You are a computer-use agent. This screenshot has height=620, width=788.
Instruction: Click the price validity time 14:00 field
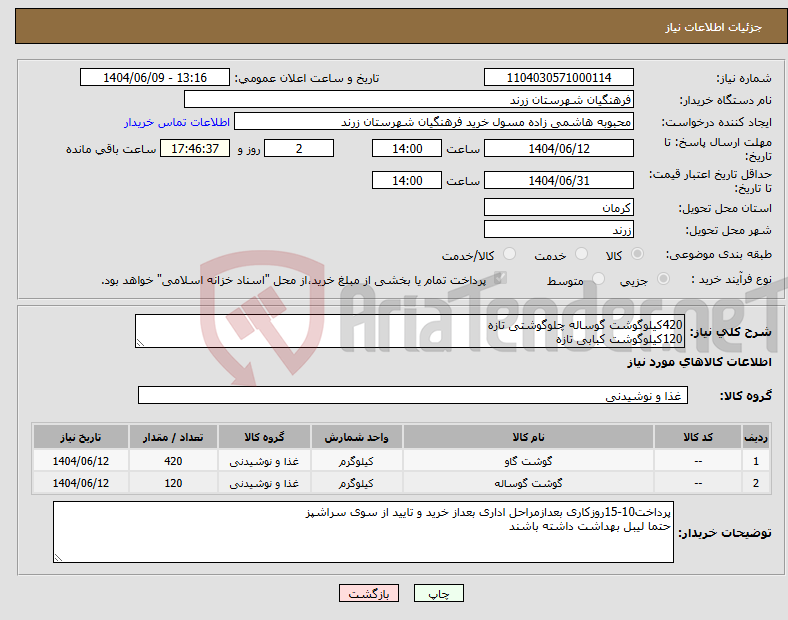(407, 180)
